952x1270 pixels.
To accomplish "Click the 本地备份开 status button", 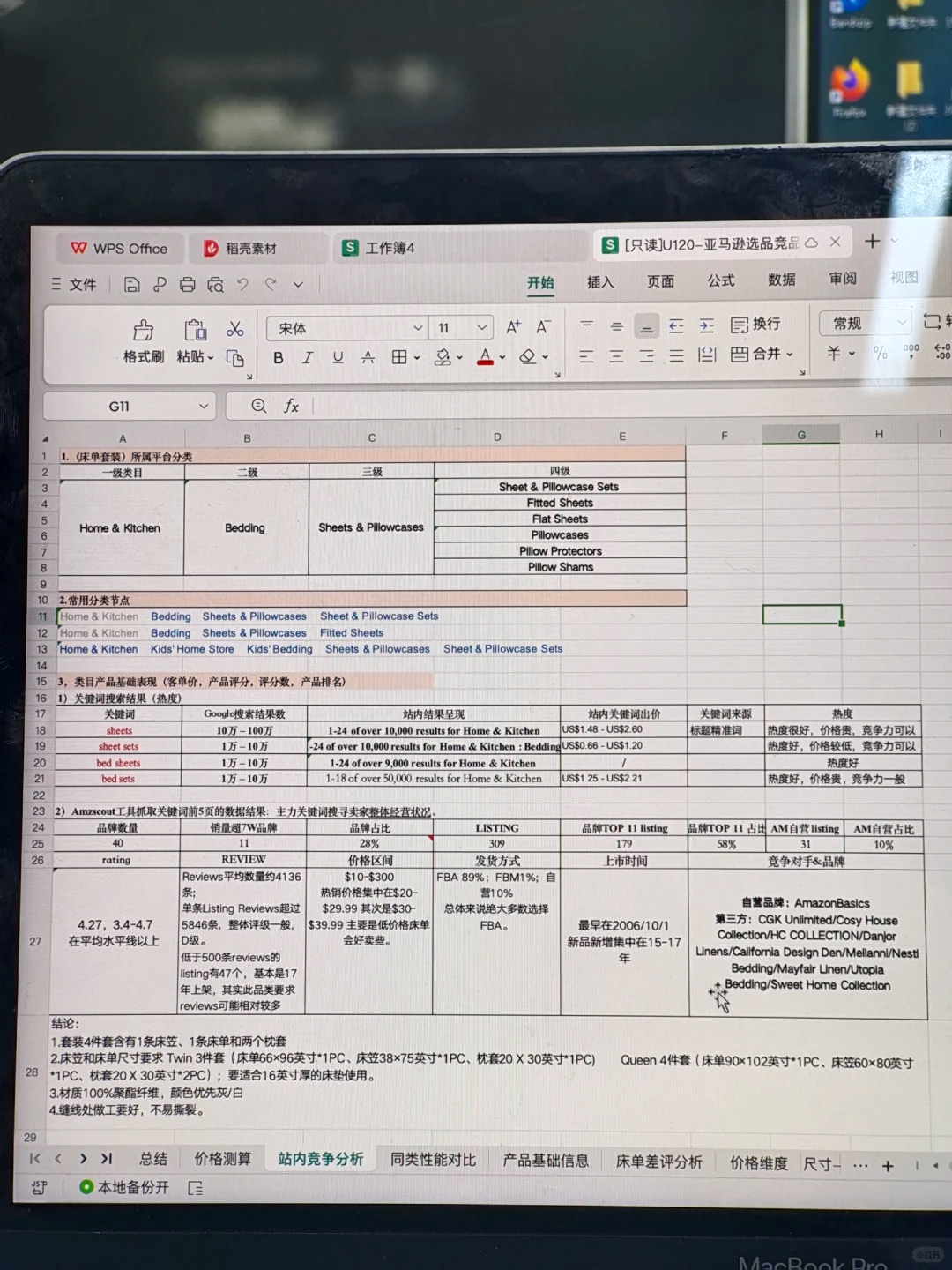I will (124, 1187).
